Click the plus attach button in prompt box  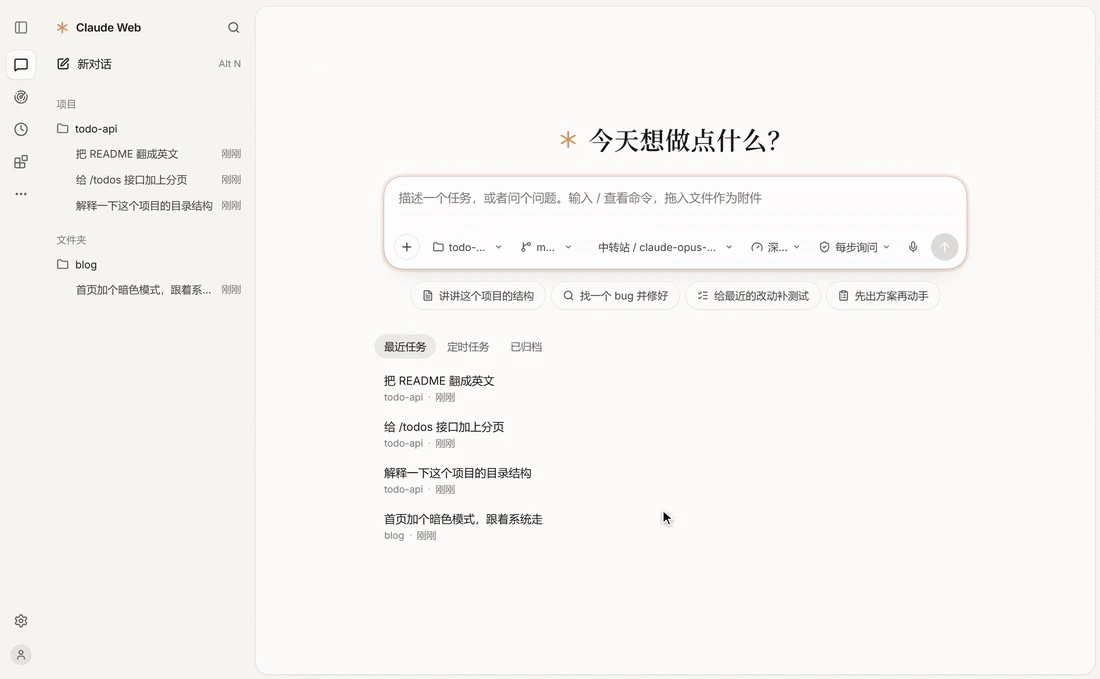point(406,247)
